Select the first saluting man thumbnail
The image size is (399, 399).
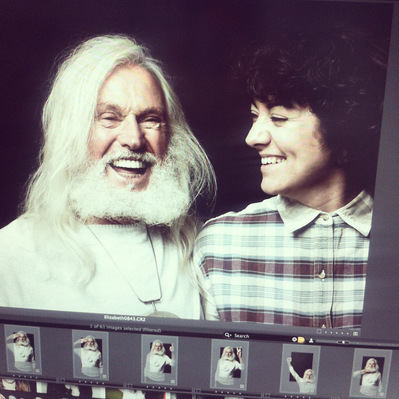(22, 350)
